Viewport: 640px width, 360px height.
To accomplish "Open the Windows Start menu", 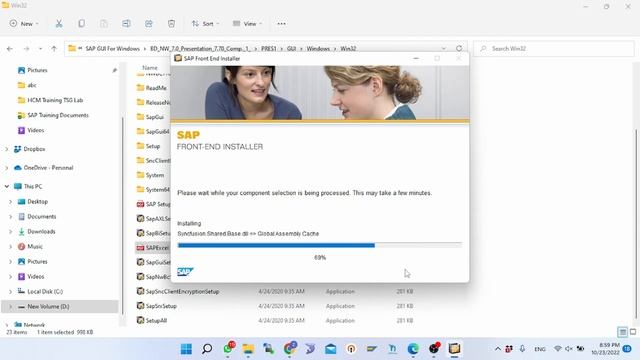I will 186,349.
